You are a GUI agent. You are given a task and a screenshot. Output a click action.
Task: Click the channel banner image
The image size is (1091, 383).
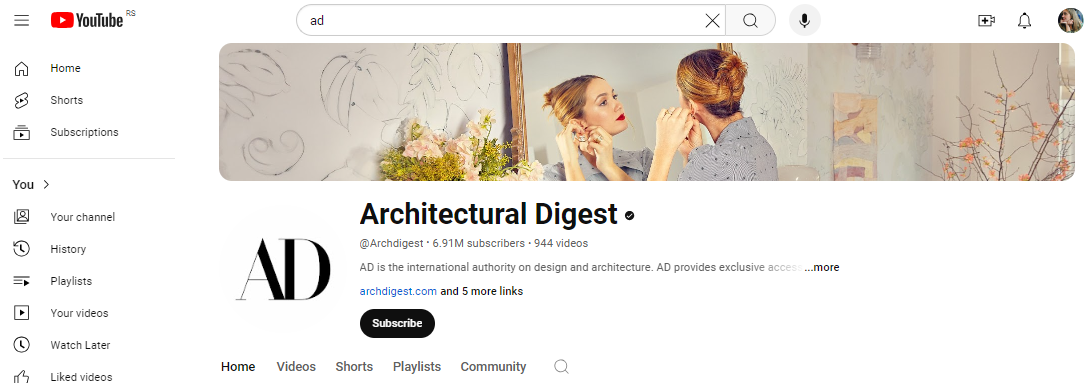(647, 112)
